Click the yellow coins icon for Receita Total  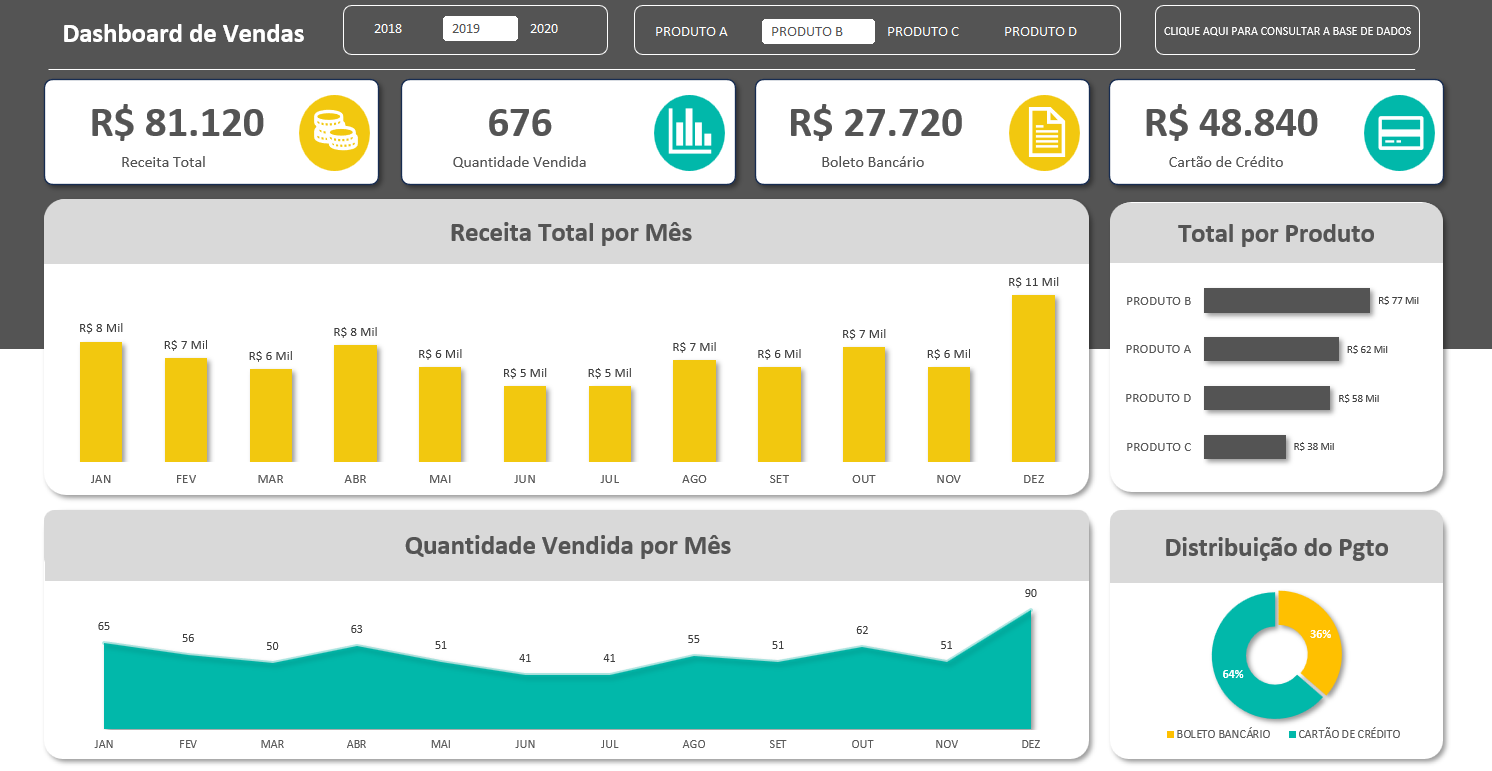(x=334, y=132)
